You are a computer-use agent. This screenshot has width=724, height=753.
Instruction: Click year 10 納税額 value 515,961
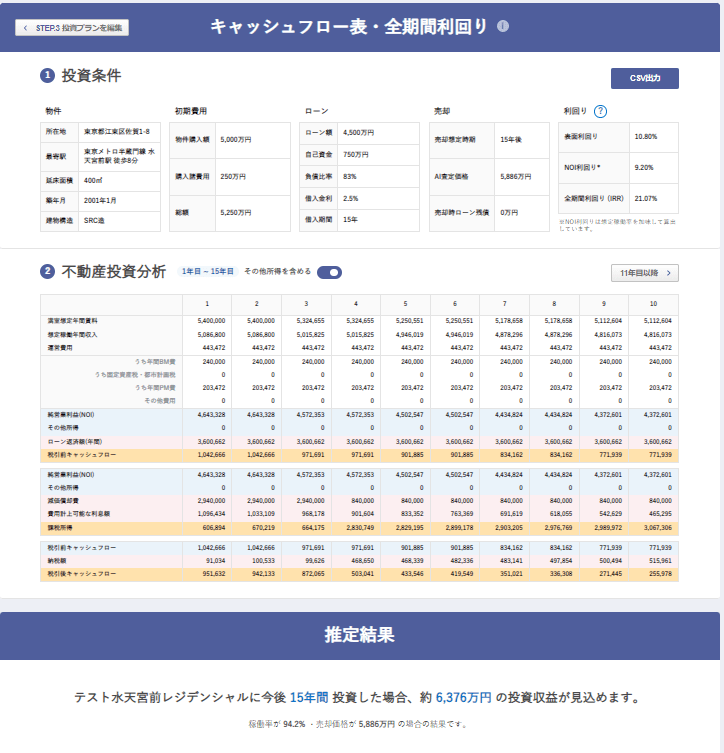660,561
